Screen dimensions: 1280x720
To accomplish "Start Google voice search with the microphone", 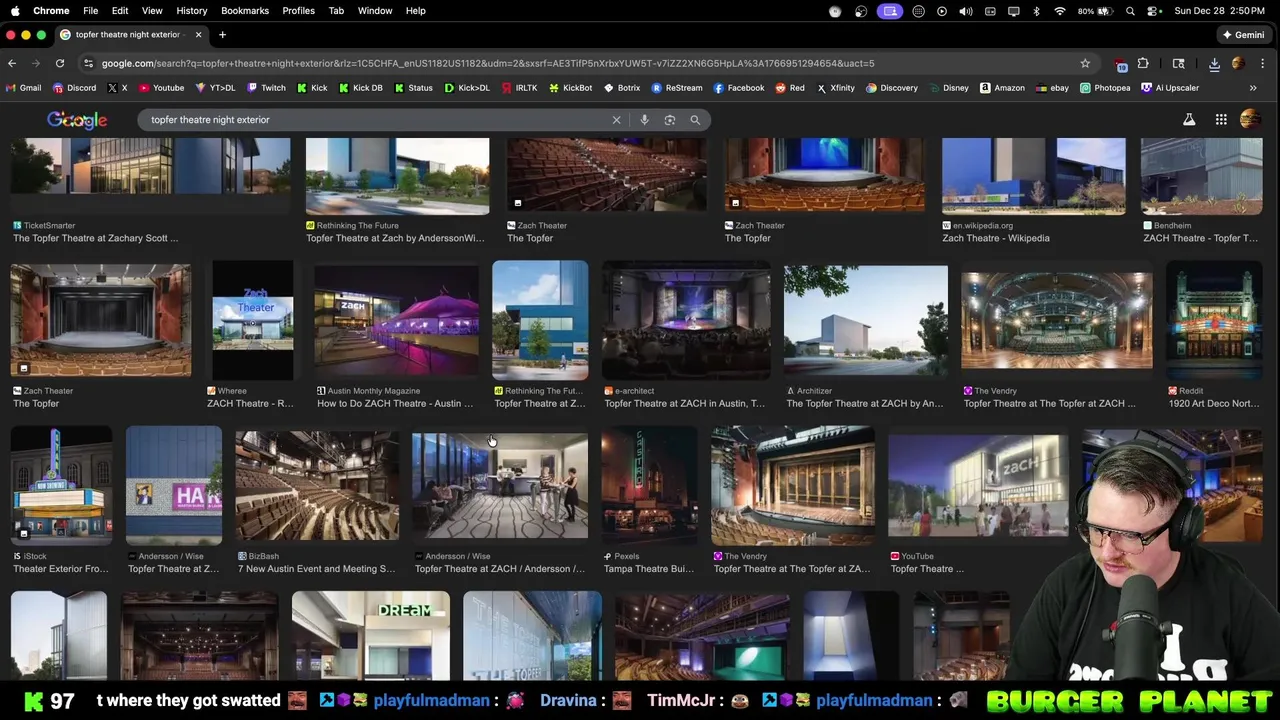I will click(644, 120).
